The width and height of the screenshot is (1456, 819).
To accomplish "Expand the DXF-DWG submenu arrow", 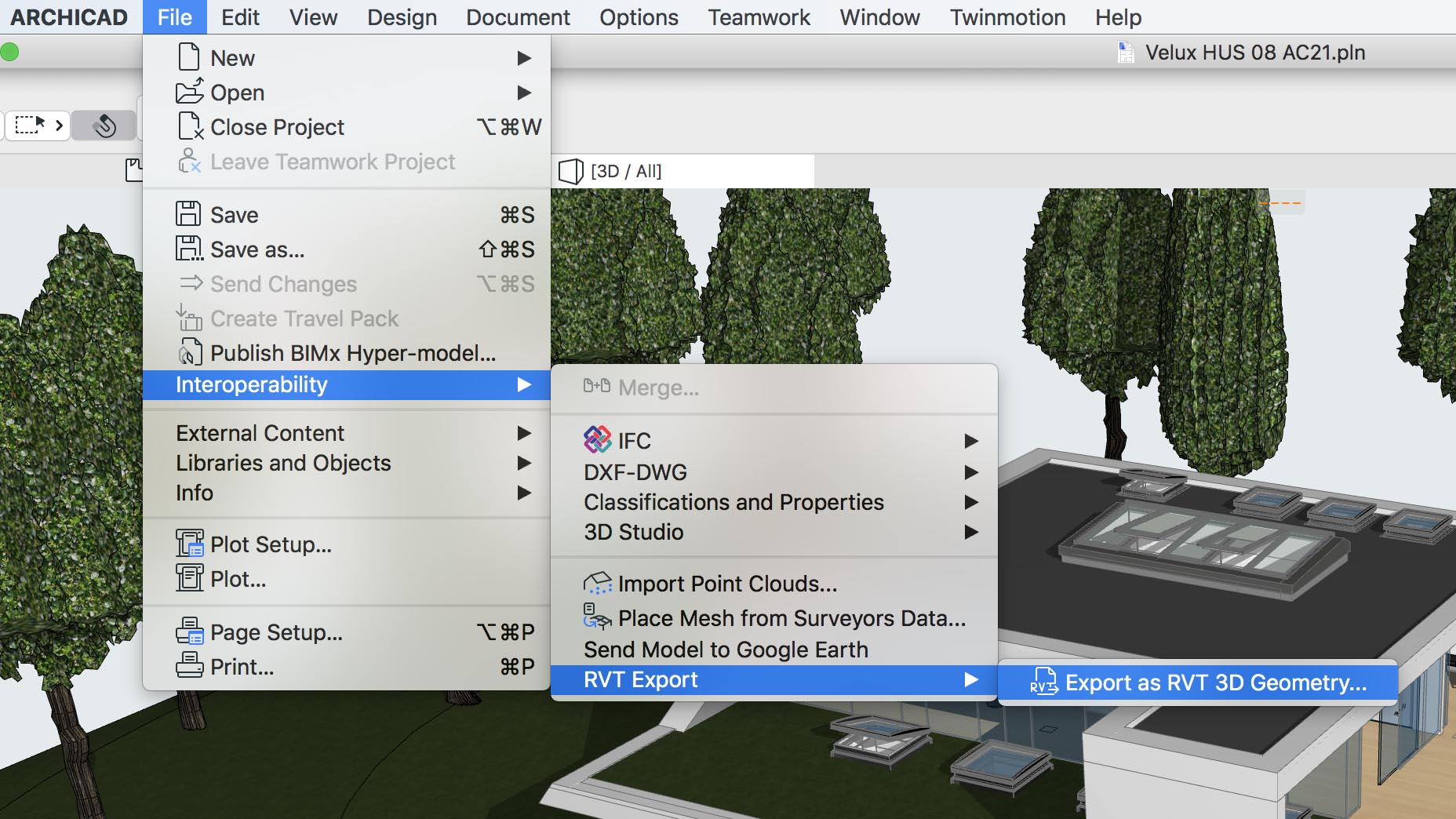I will click(x=971, y=472).
